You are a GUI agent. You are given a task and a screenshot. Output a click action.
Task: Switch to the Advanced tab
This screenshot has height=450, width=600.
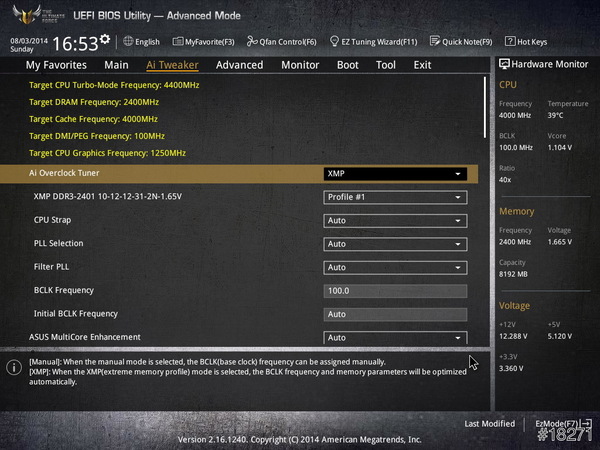239,65
